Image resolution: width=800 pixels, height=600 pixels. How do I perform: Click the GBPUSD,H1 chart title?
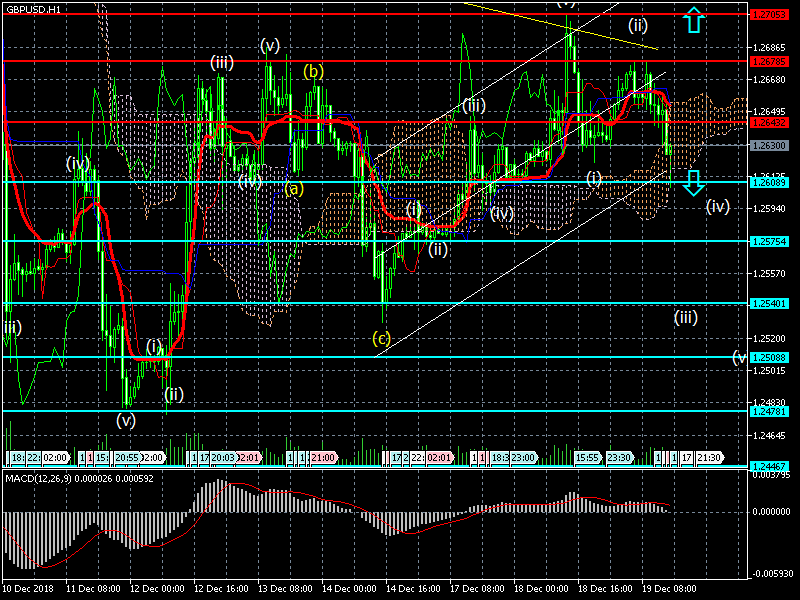click(32, 9)
